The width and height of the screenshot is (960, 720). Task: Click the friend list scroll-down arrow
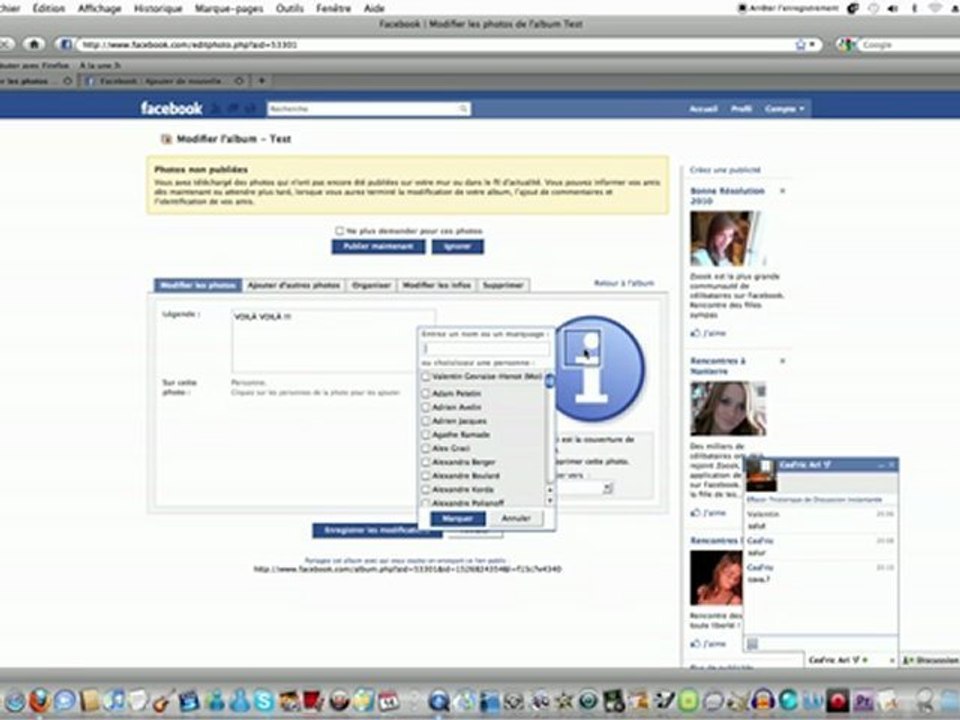pyautogui.click(x=549, y=500)
